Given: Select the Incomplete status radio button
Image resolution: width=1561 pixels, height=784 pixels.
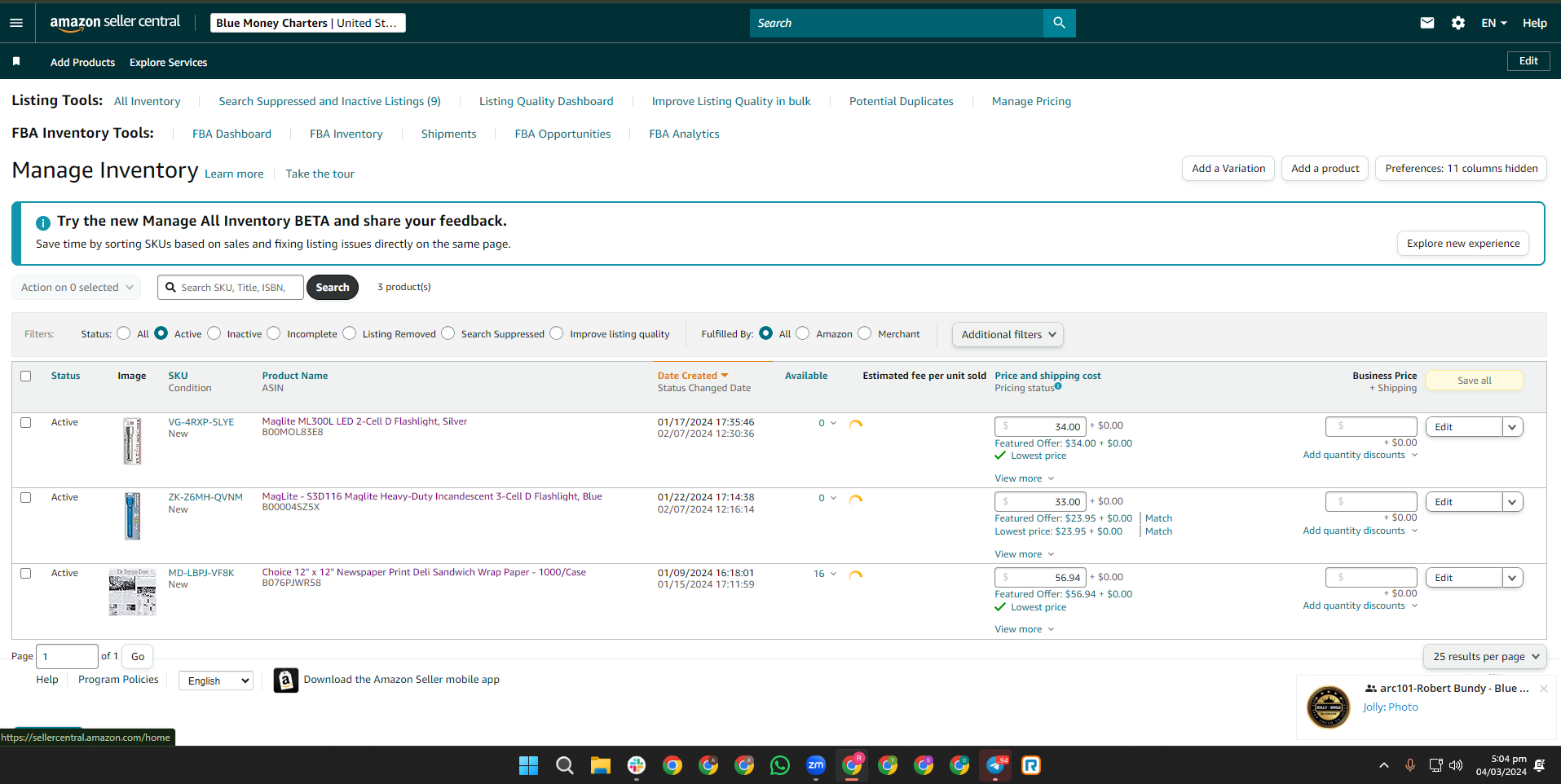Looking at the screenshot, I should click(x=274, y=333).
